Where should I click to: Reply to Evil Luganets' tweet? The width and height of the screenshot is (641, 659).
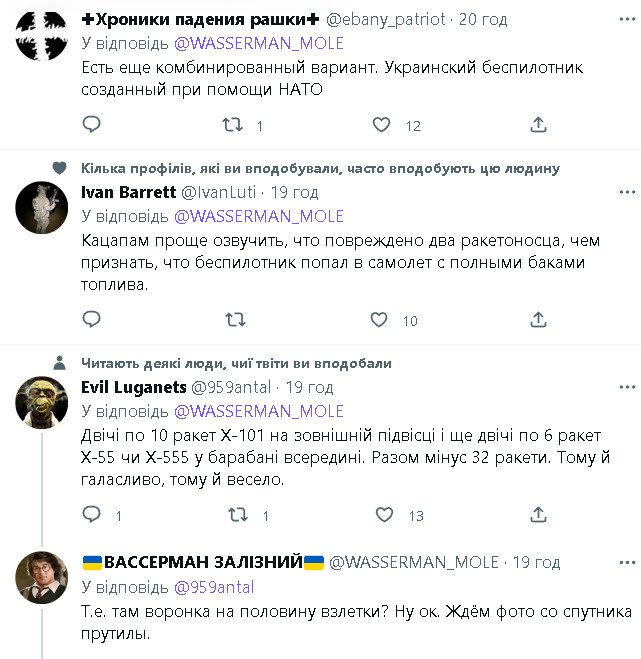tap(91, 515)
